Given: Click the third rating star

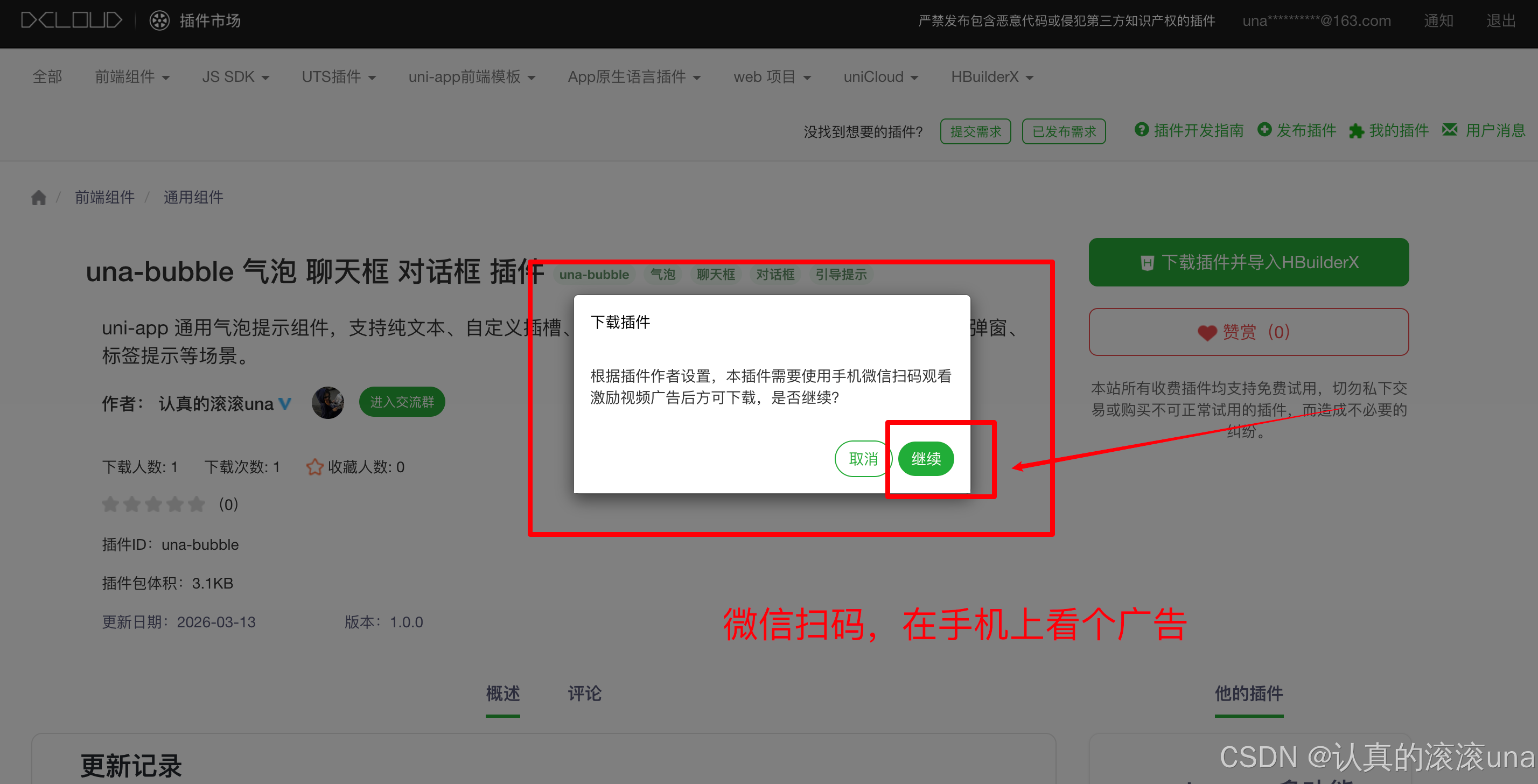Looking at the screenshot, I should point(153,505).
